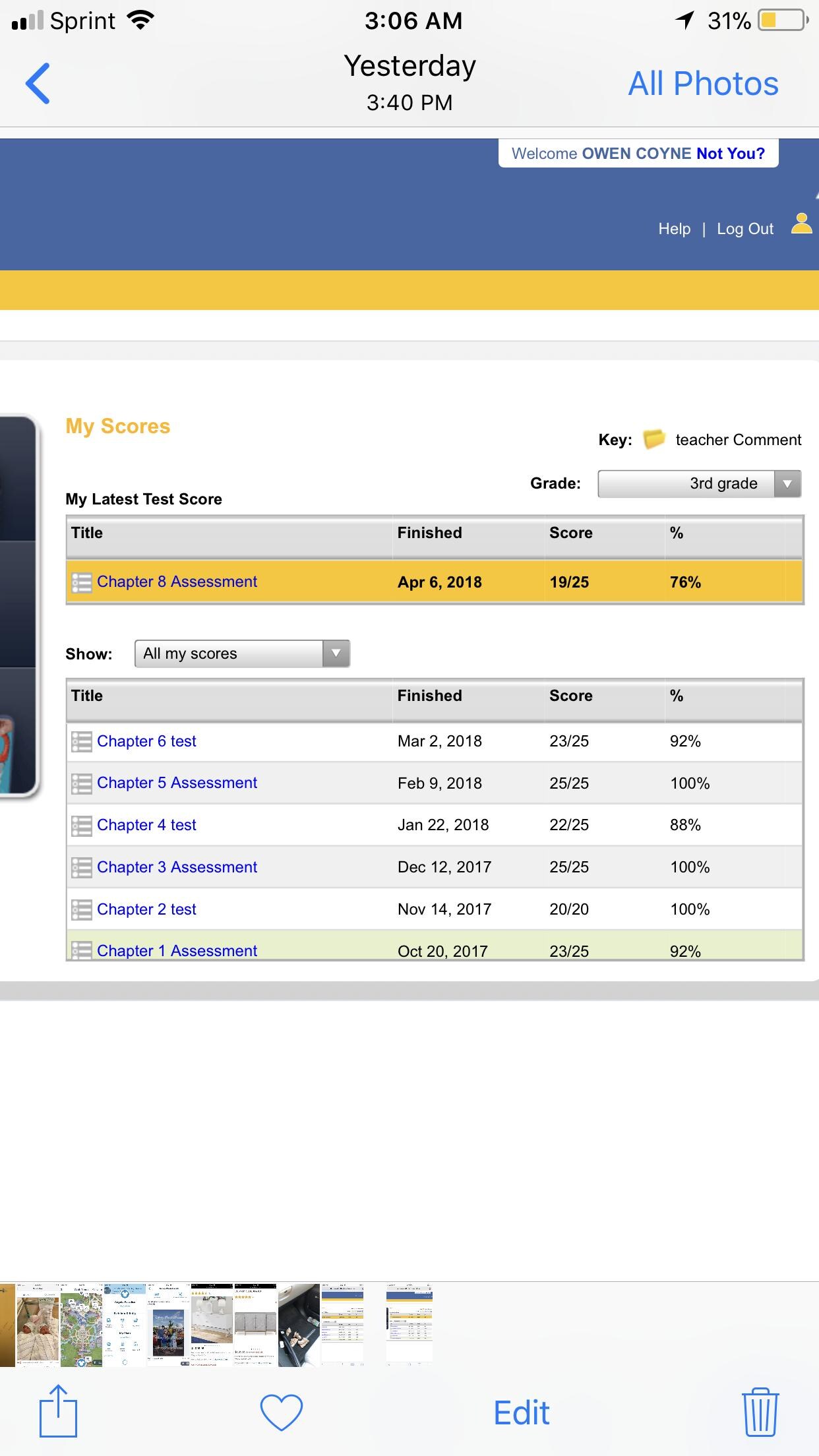Click the list icon beside Chapter 6 test
Viewport: 819px width, 1456px height.
click(81, 741)
